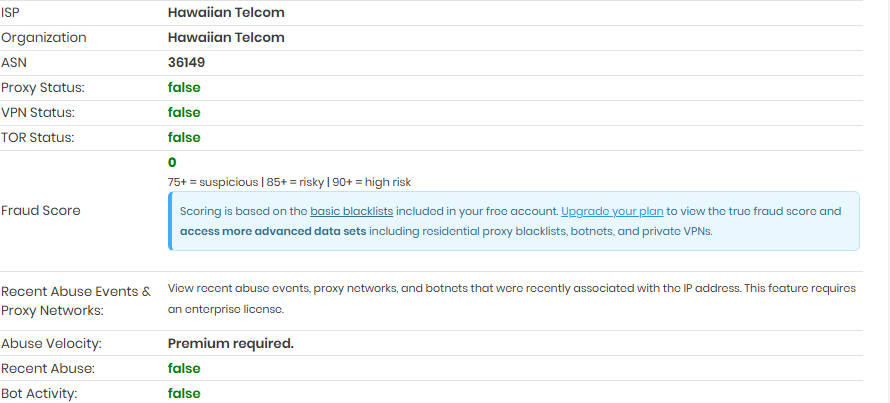Click the "Upgrade your plan" link

point(612,211)
